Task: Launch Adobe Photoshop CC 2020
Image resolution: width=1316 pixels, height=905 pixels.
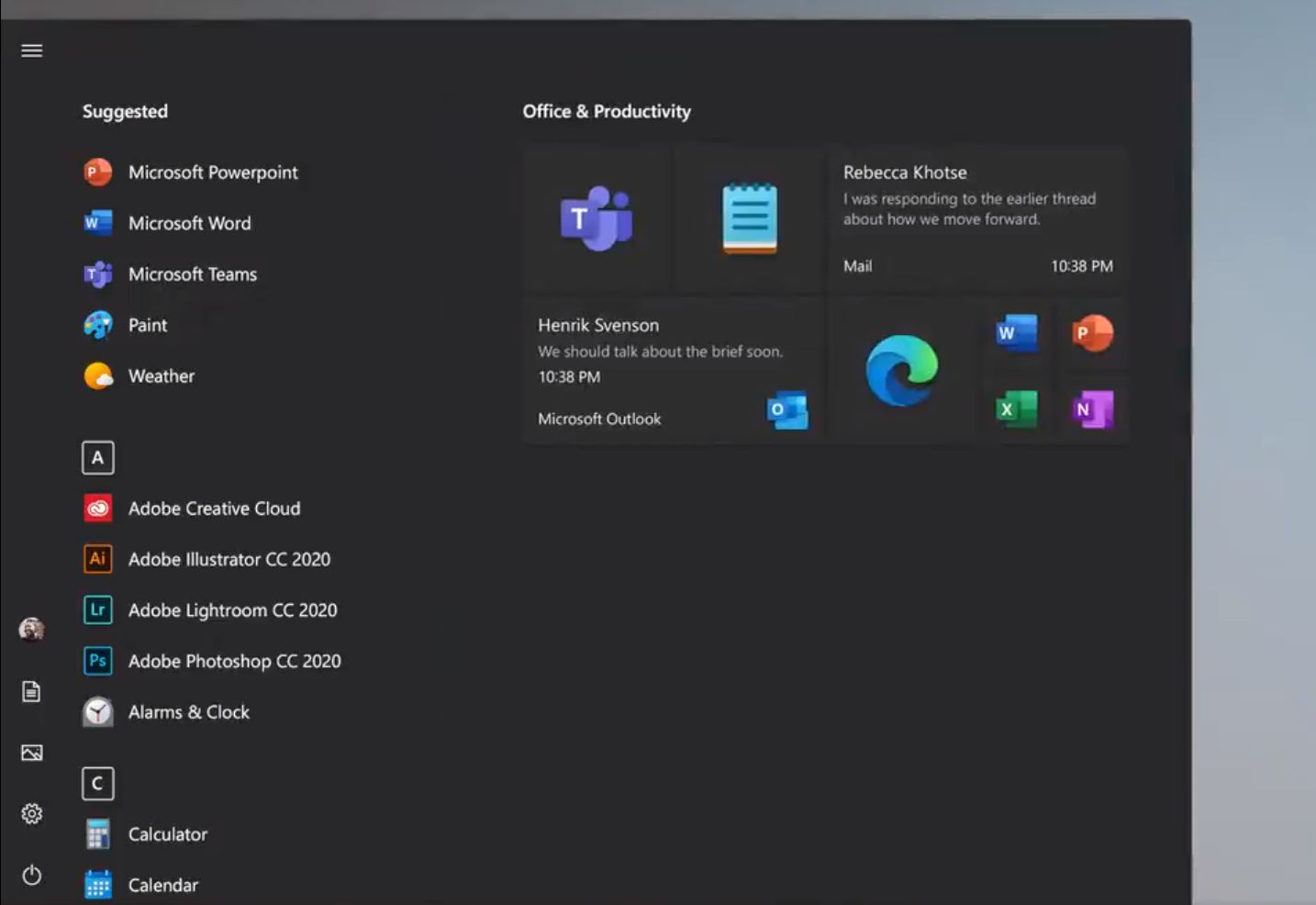Action: pyautogui.click(x=212, y=661)
